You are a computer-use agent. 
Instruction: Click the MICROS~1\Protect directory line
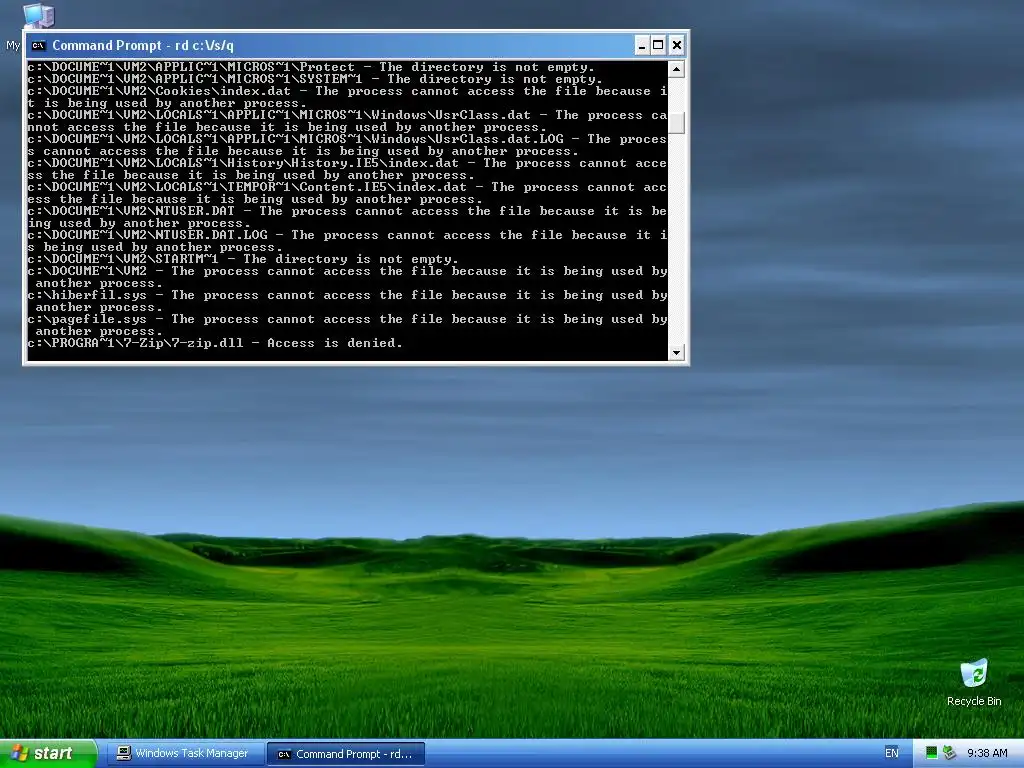click(x=311, y=67)
